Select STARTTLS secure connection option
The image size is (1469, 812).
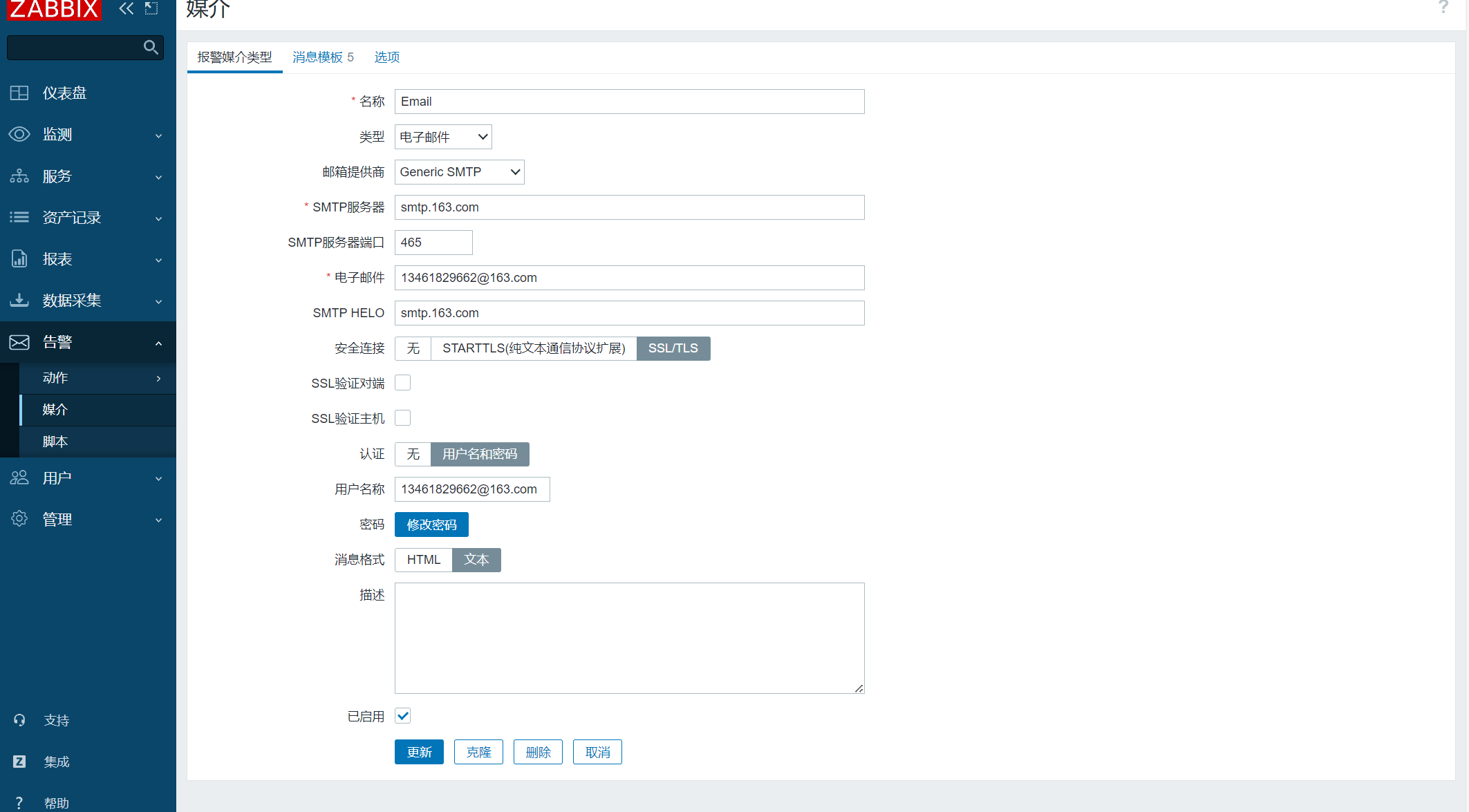pos(534,348)
